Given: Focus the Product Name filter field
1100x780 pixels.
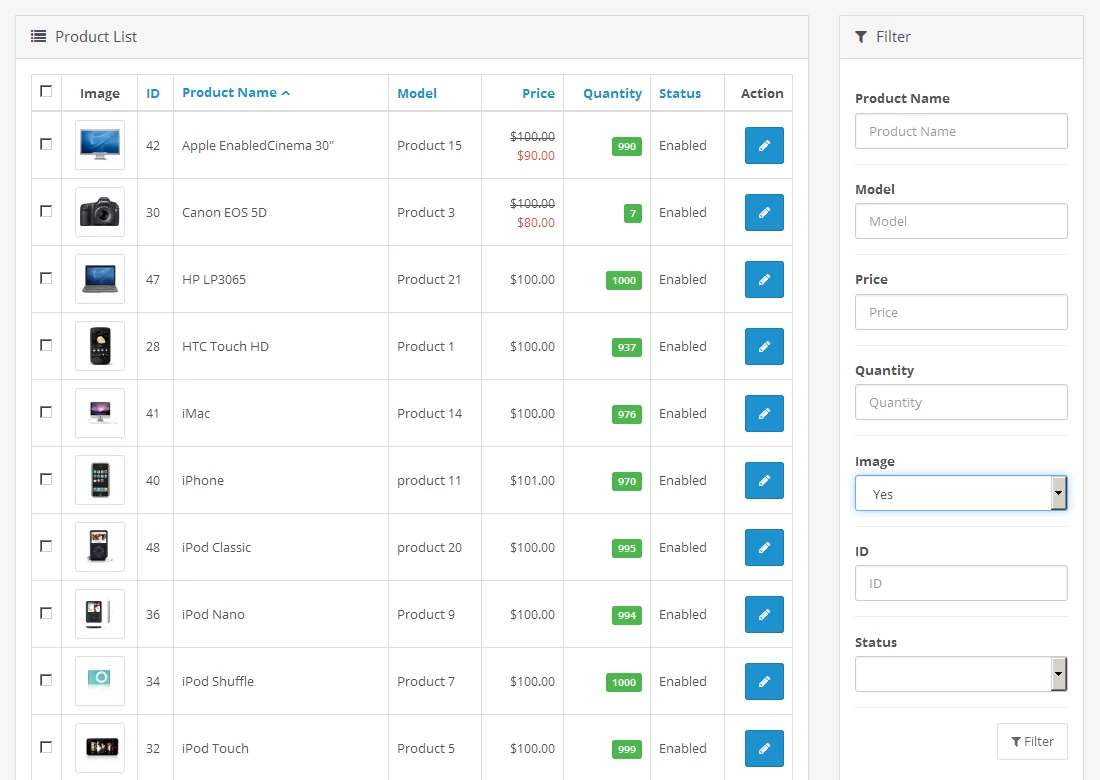Looking at the screenshot, I should (961, 131).
